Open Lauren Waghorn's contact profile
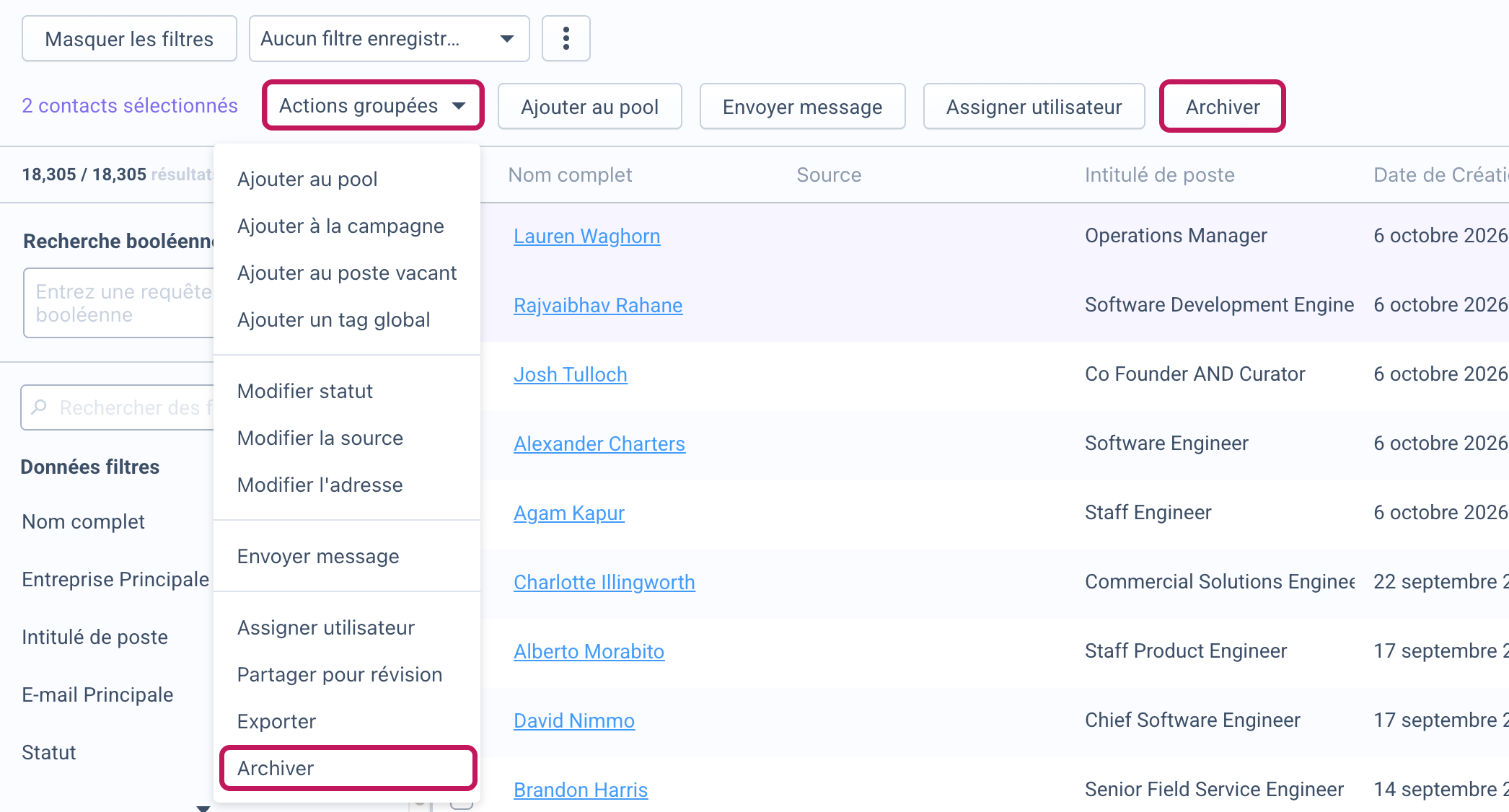This screenshot has width=1509, height=812. [x=587, y=236]
